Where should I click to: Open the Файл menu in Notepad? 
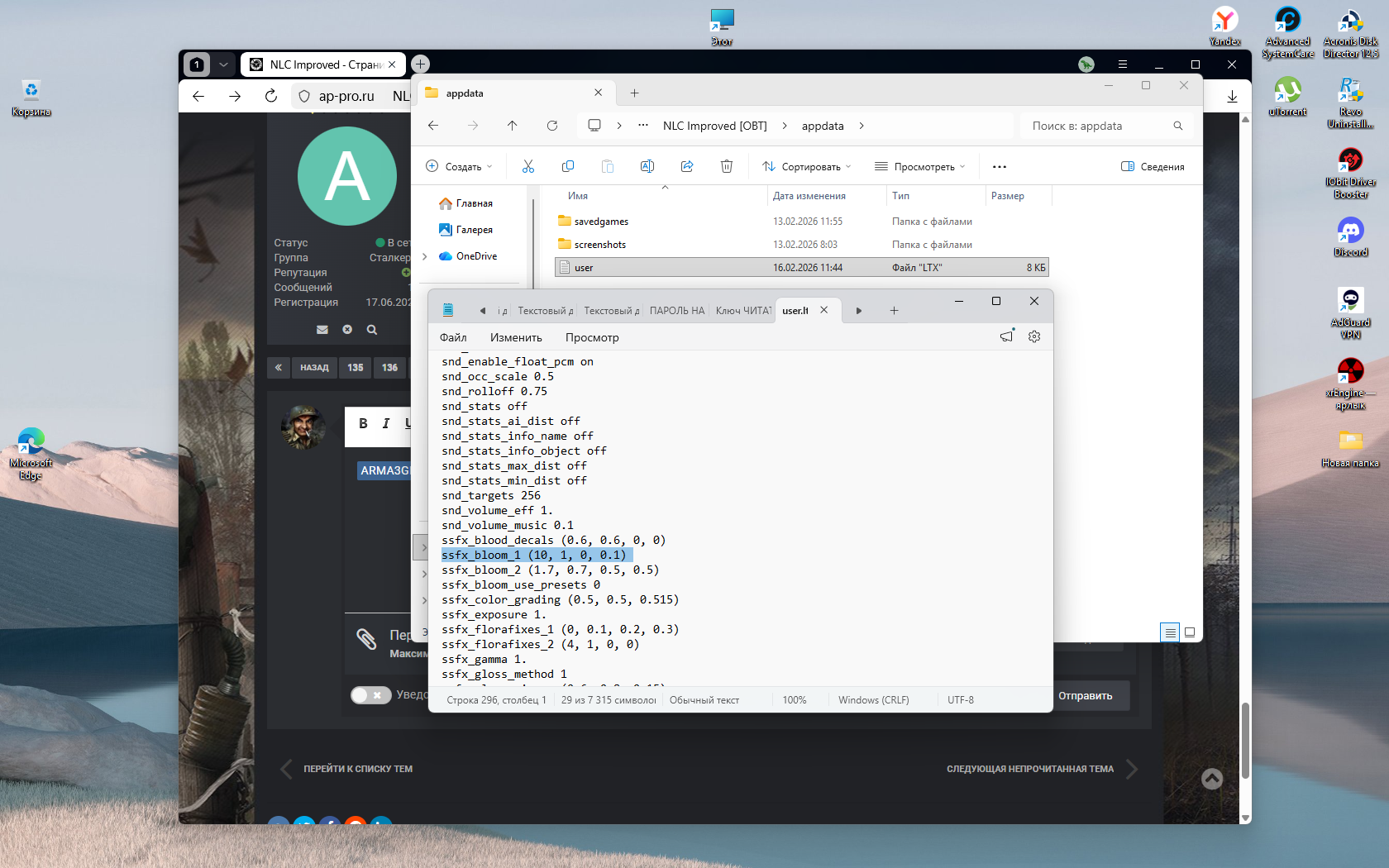[x=453, y=337]
